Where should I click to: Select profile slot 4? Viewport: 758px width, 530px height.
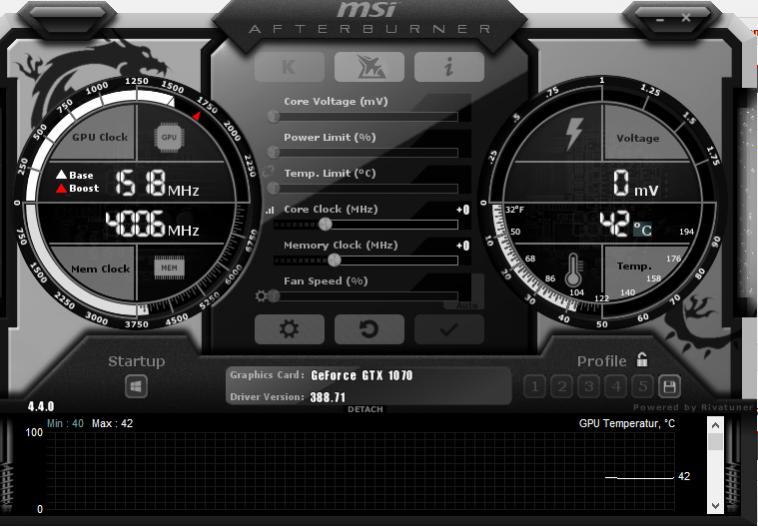coord(616,386)
